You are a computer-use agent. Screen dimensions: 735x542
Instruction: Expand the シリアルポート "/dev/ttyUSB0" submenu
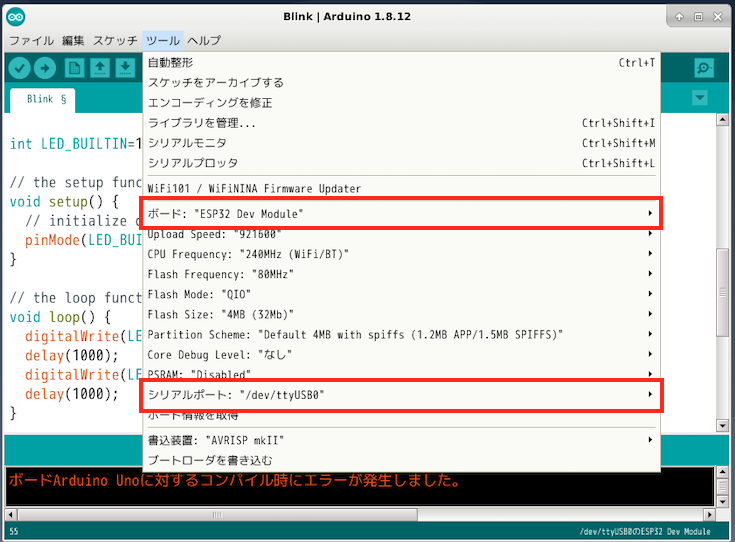coord(401,395)
